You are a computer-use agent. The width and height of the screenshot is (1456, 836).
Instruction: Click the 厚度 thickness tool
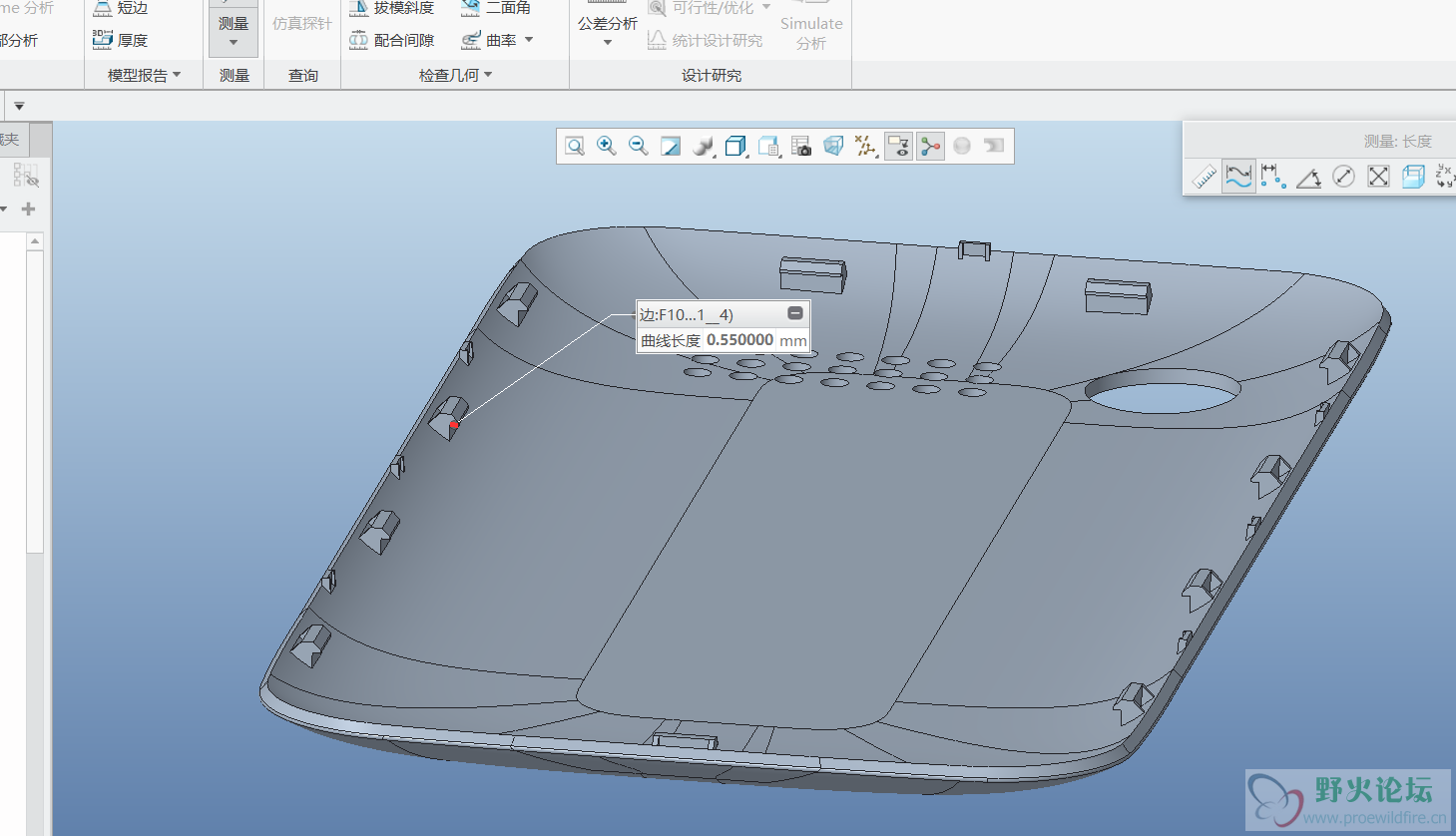120,40
